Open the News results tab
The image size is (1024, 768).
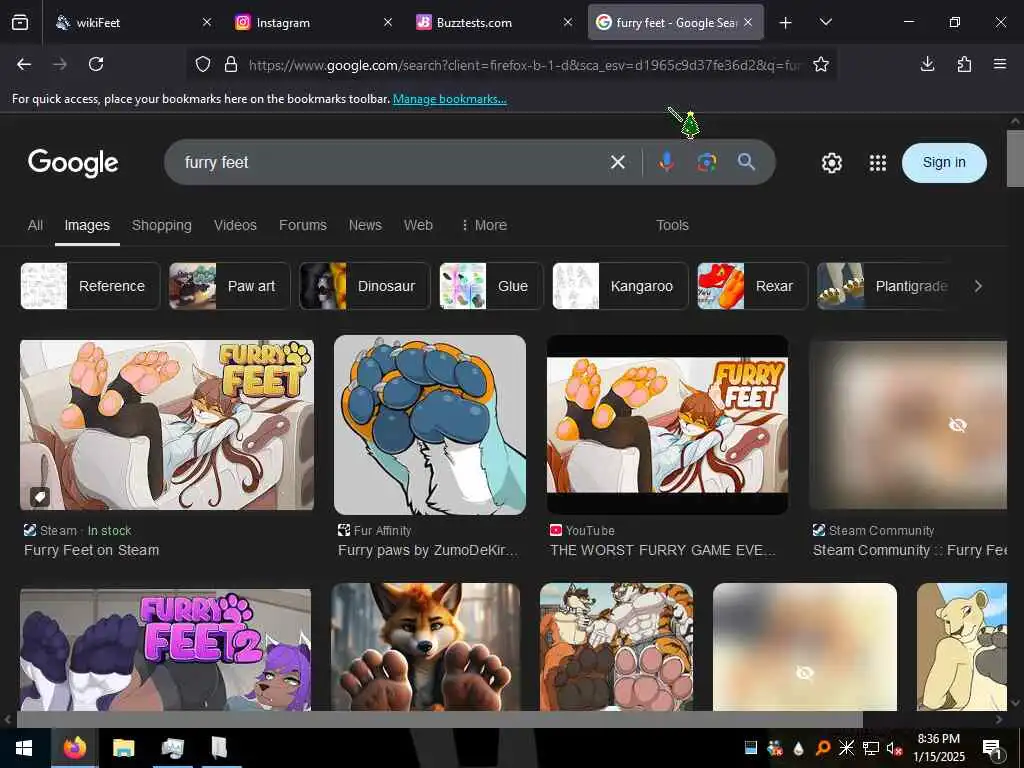365,225
